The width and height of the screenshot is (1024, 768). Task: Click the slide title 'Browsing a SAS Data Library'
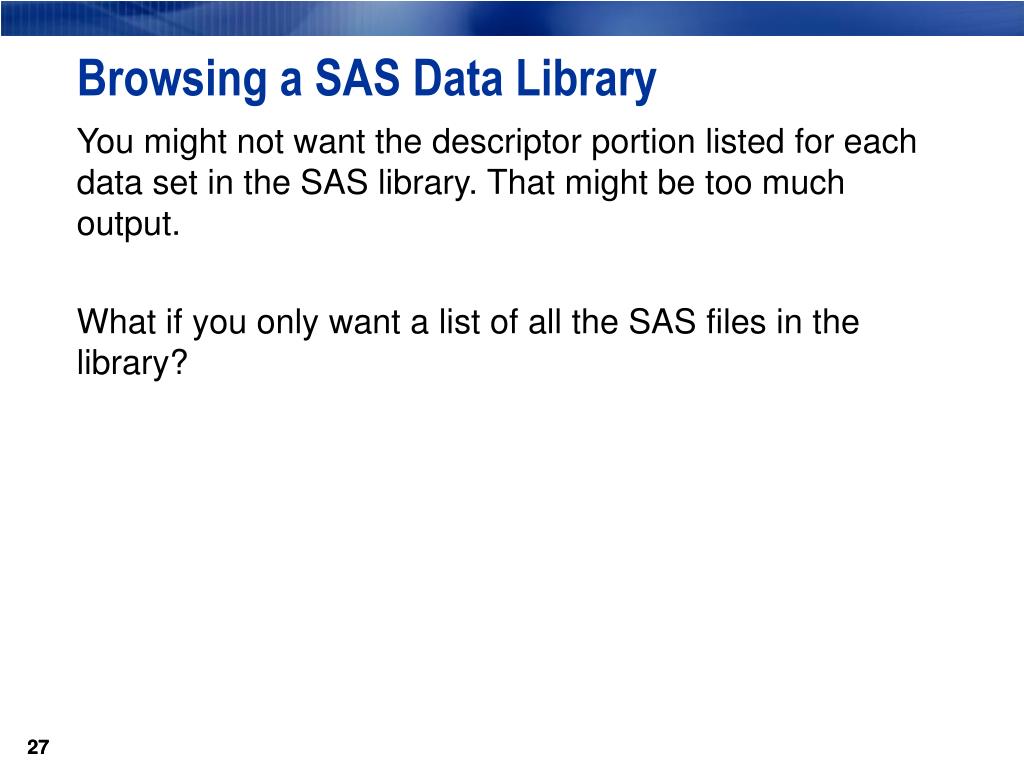[x=367, y=79]
